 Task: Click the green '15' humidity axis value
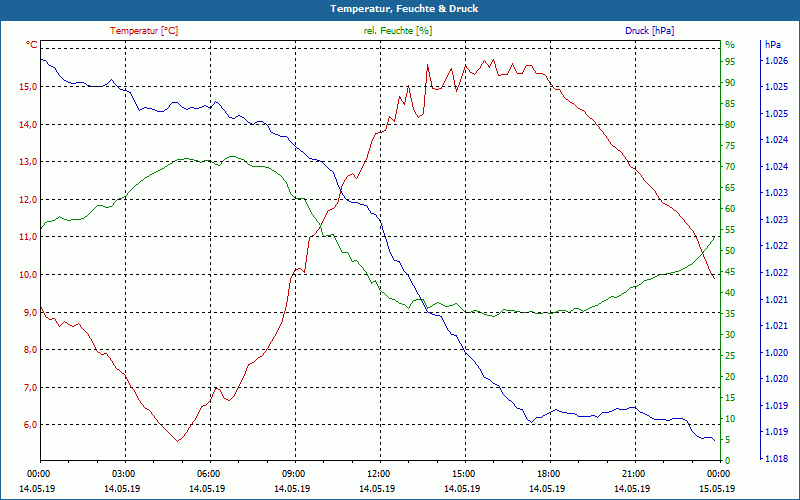pos(730,397)
